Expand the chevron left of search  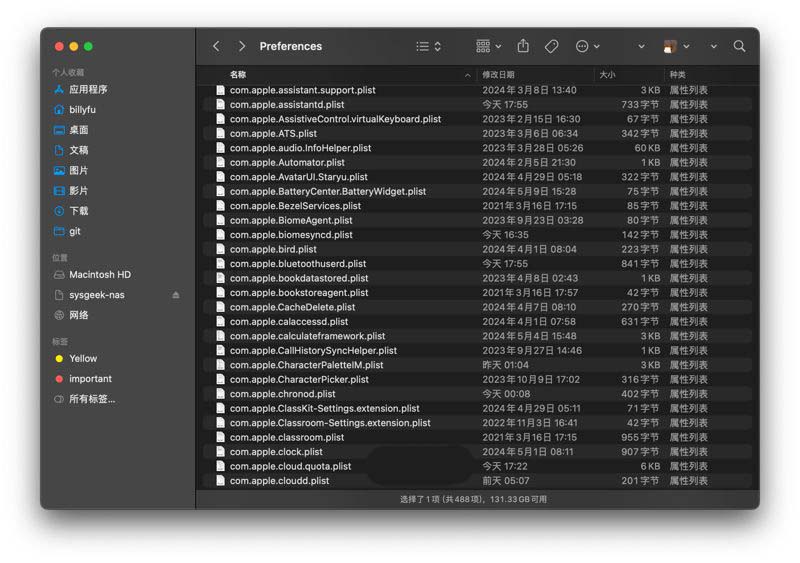tap(714, 46)
